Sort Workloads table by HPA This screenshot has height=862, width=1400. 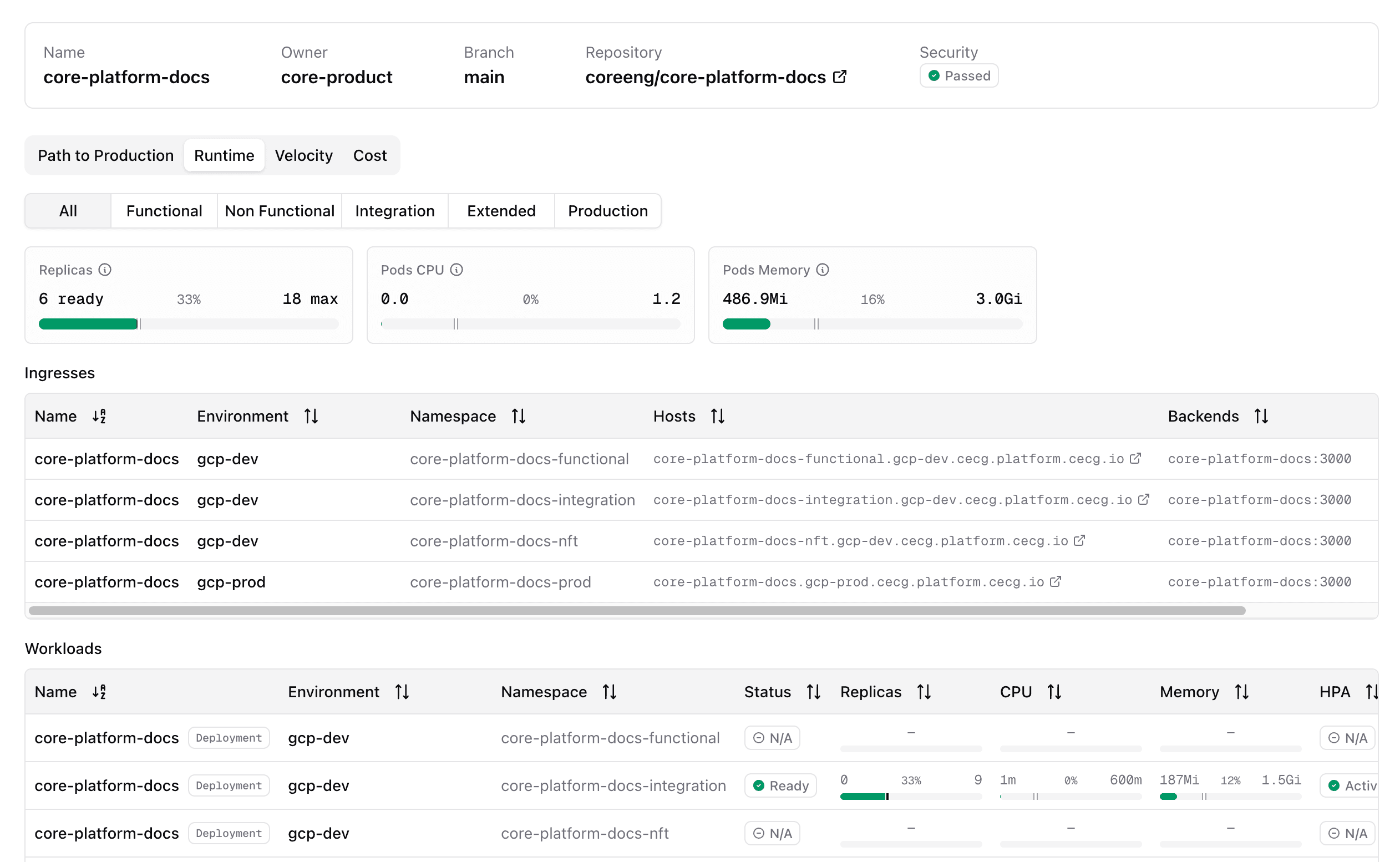[x=1372, y=692]
